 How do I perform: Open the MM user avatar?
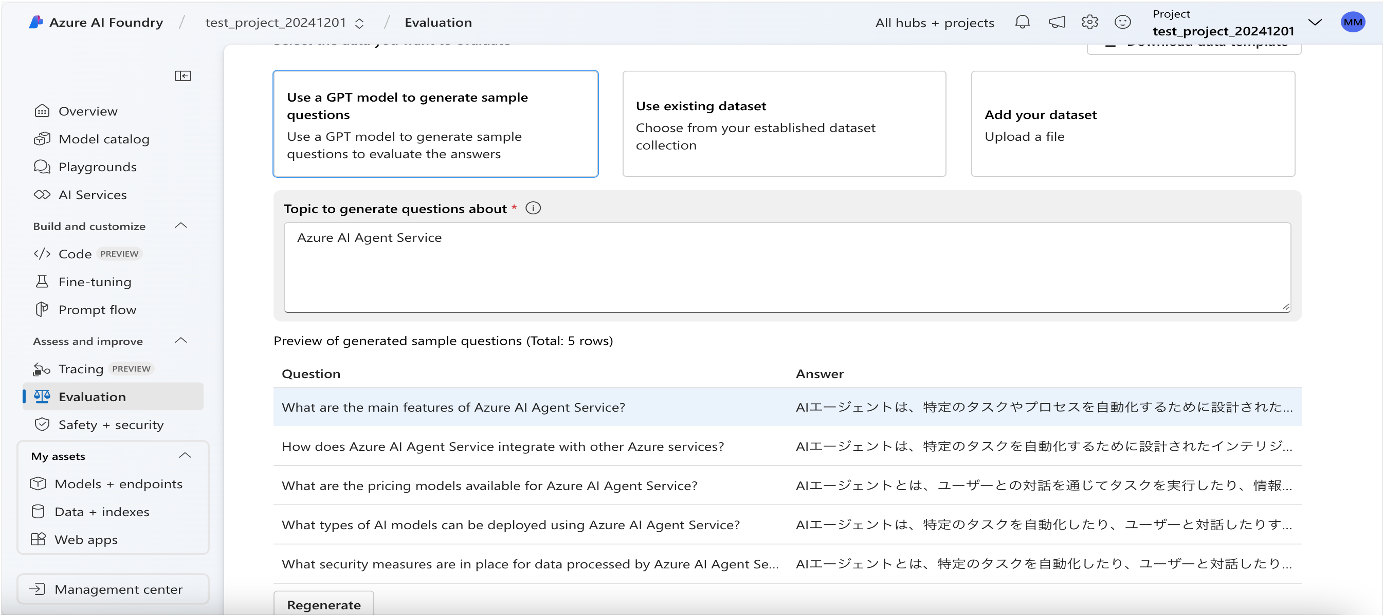(x=1353, y=22)
